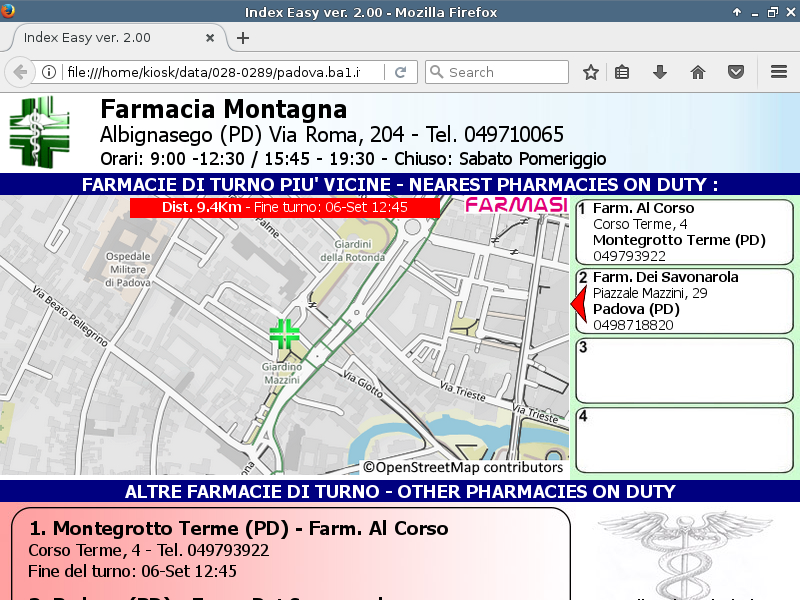
Task: Click the Pocket save icon
Action: [736, 72]
